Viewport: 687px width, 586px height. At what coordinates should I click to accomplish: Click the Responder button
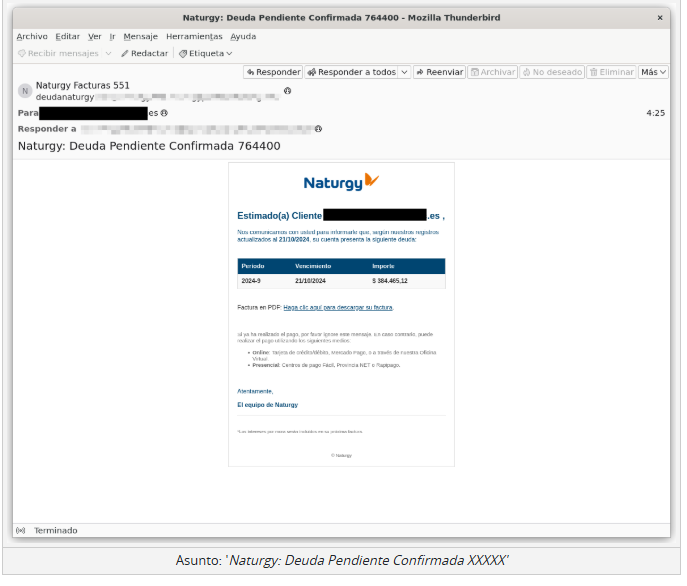[274, 72]
